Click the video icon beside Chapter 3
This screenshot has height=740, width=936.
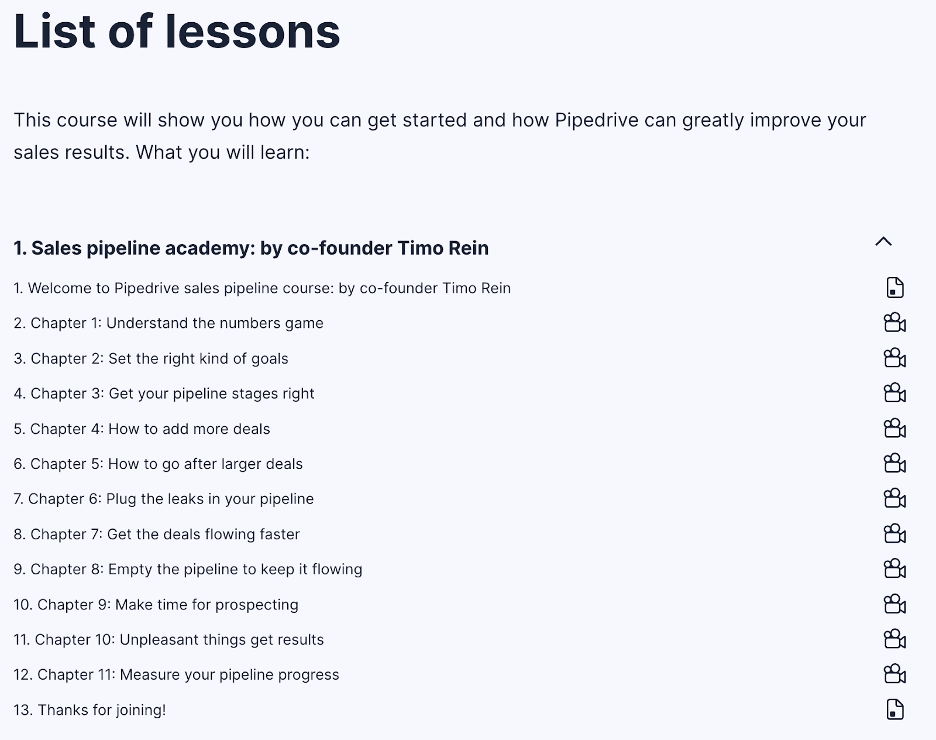(x=893, y=393)
